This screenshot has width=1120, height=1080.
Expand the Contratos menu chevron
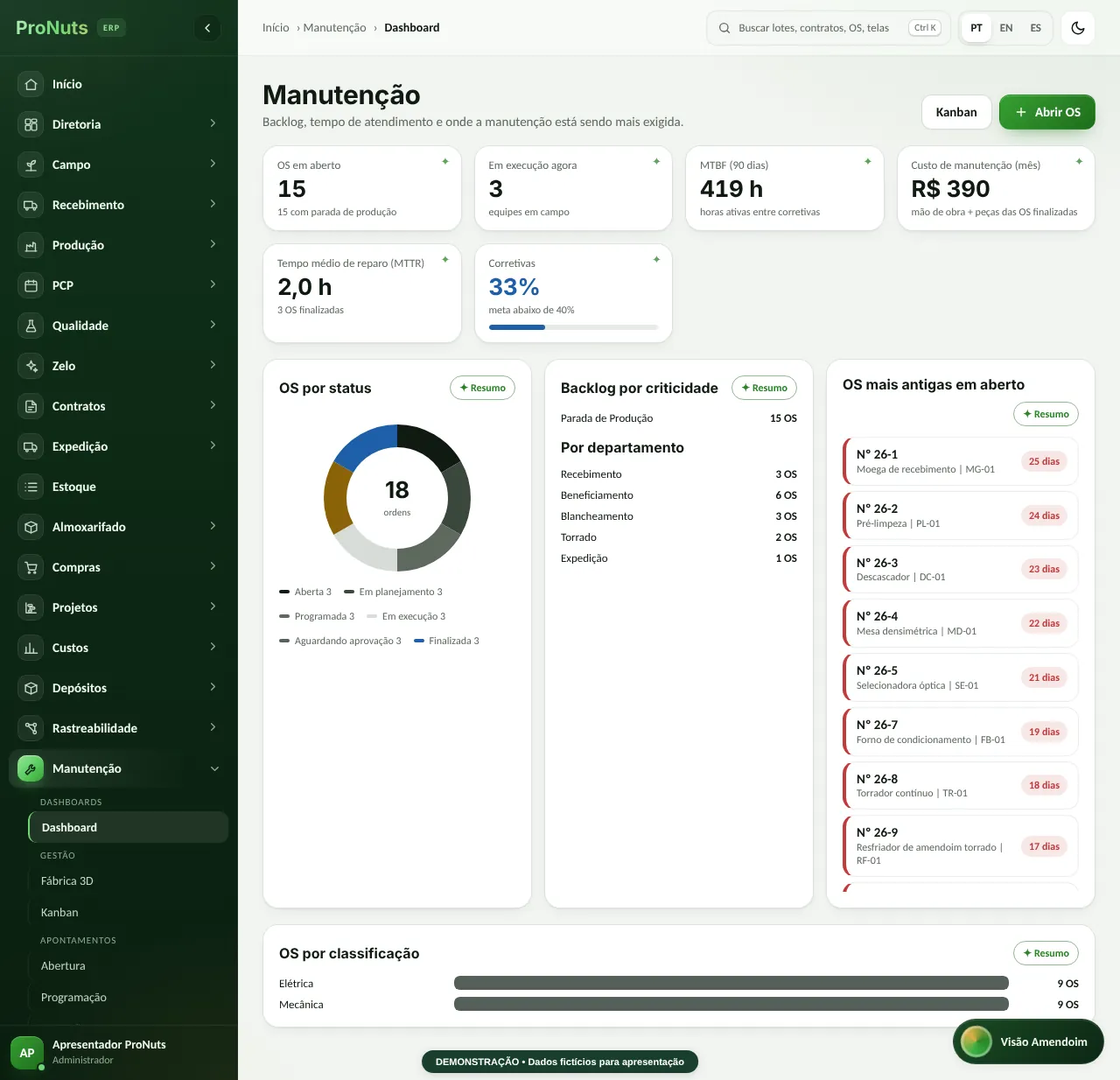pyautogui.click(x=213, y=405)
